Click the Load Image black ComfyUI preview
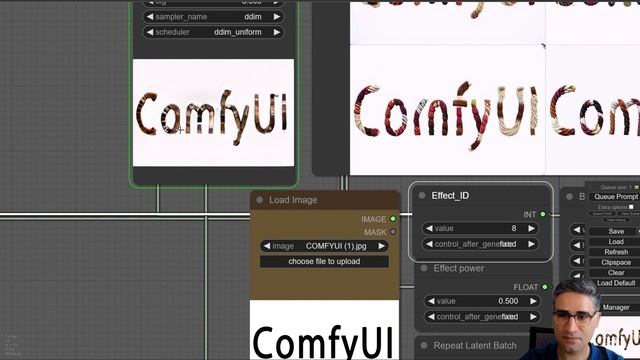The width and height of the screenshot is (640, 360). (x=324, y=330)
